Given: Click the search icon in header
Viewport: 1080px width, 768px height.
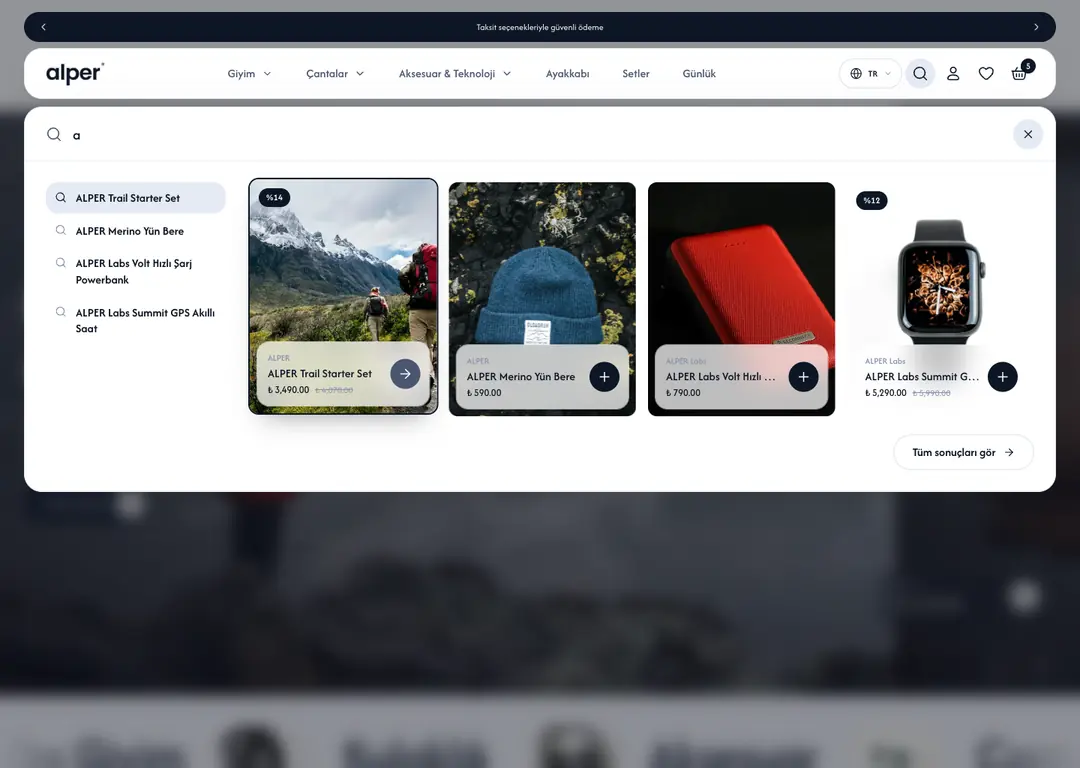Looking at the screenshot, I should click(920, 74).
